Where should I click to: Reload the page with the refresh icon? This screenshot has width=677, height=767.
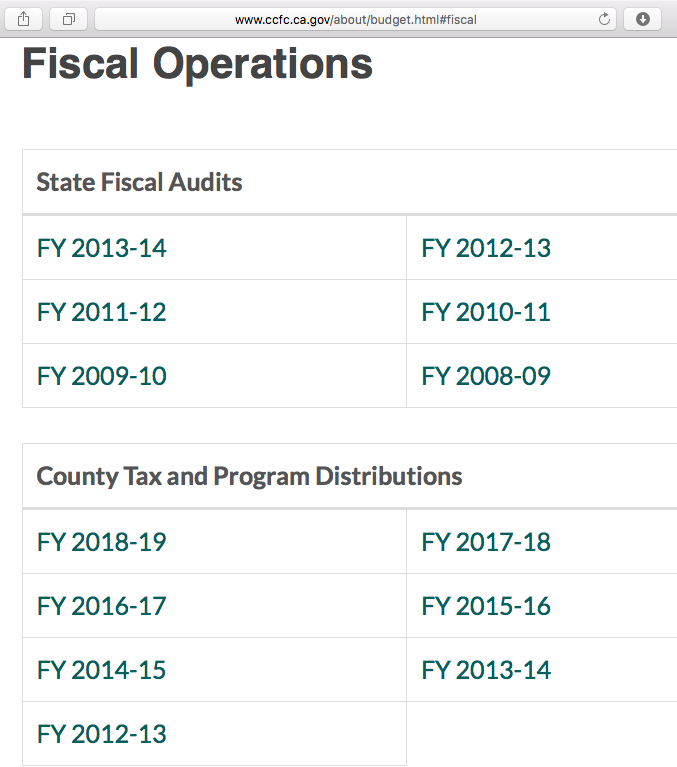click(603, 19)
